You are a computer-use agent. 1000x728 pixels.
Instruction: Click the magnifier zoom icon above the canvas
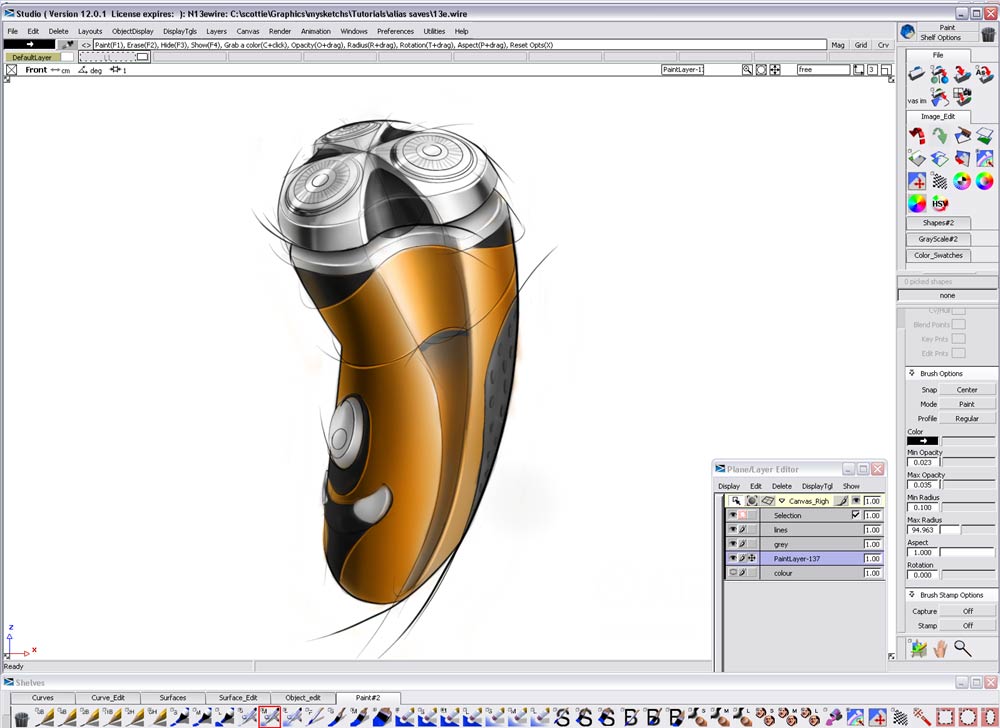(x=745, y=69)
